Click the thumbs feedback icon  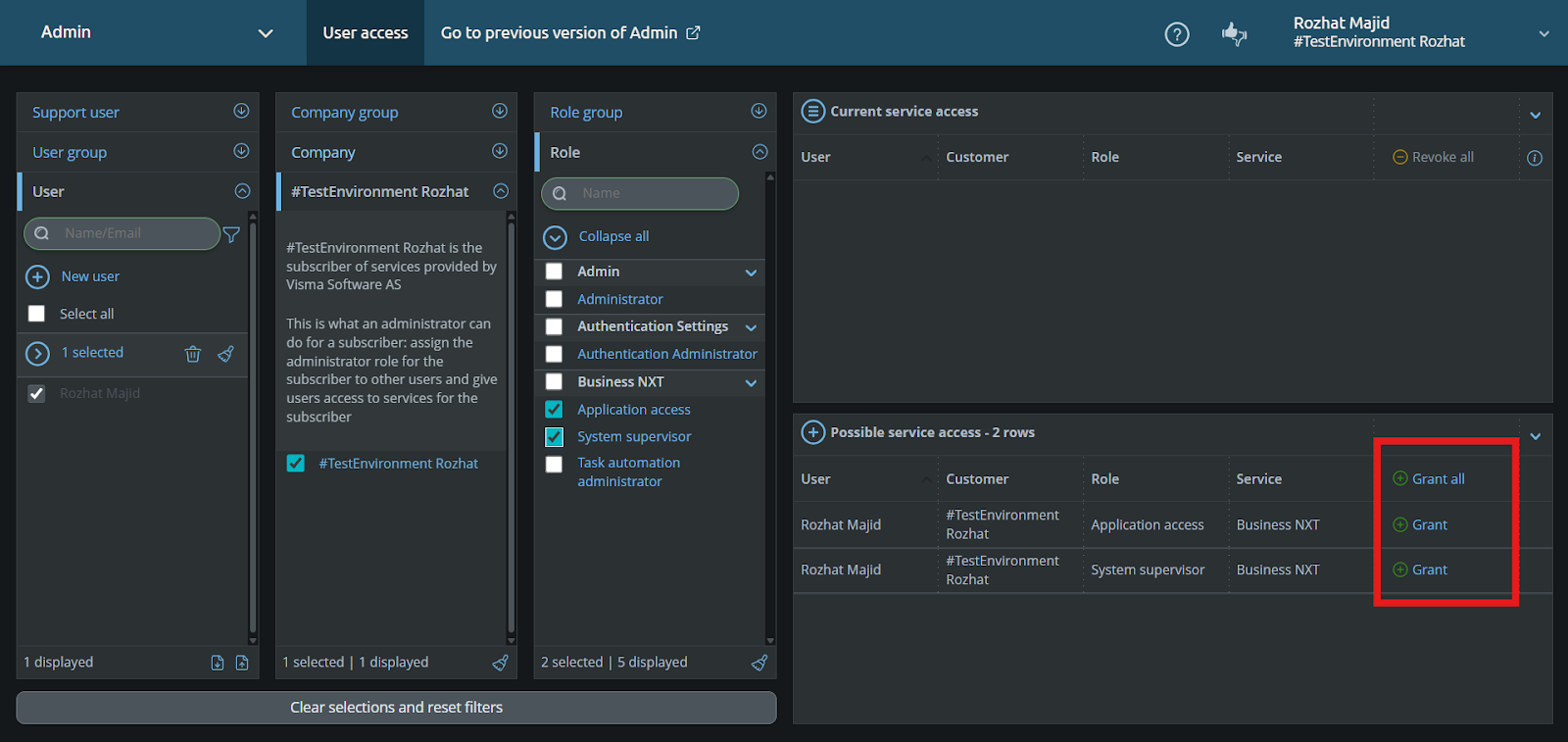pos(1235,34)
